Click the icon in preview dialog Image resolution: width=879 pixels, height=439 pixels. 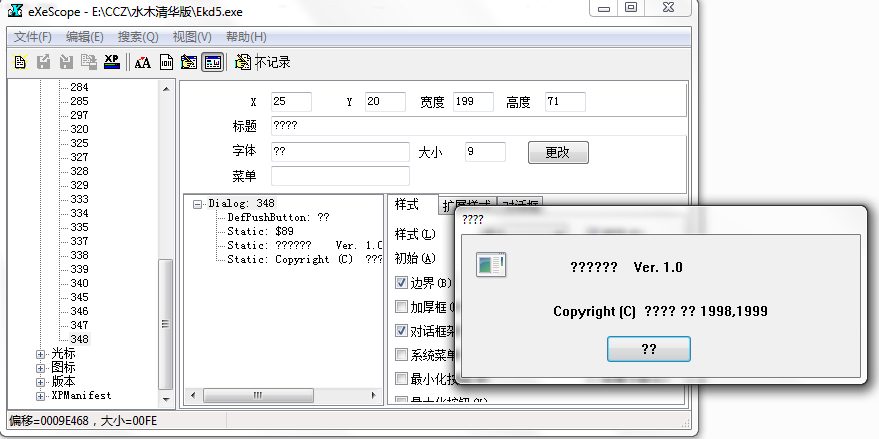(490, 265)
